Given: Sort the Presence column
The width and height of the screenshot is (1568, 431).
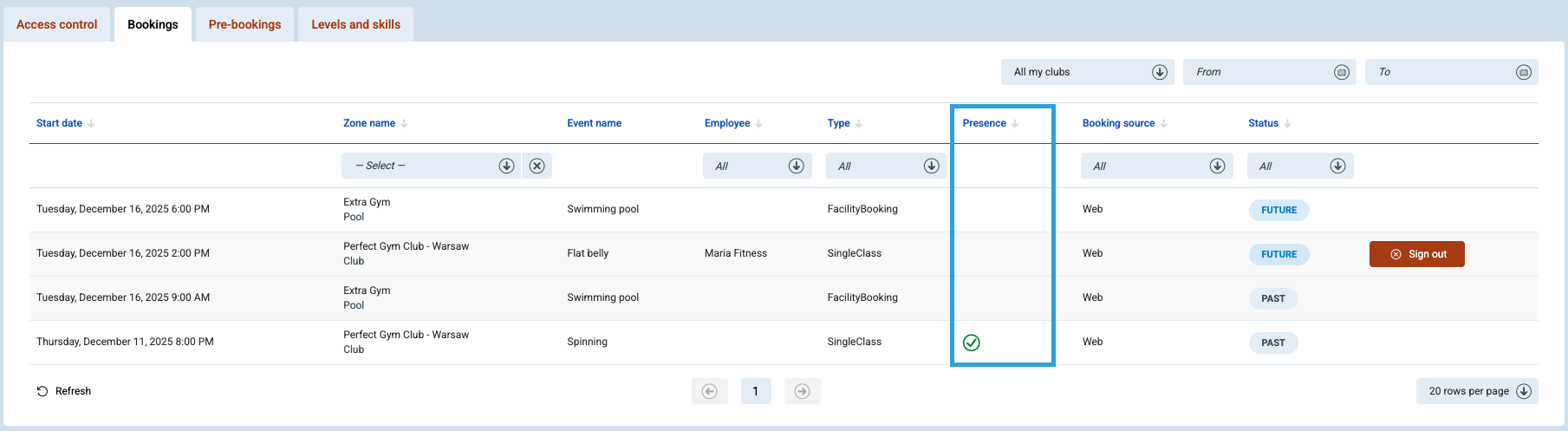Looking at the screenshot, I should (1015, 123).
